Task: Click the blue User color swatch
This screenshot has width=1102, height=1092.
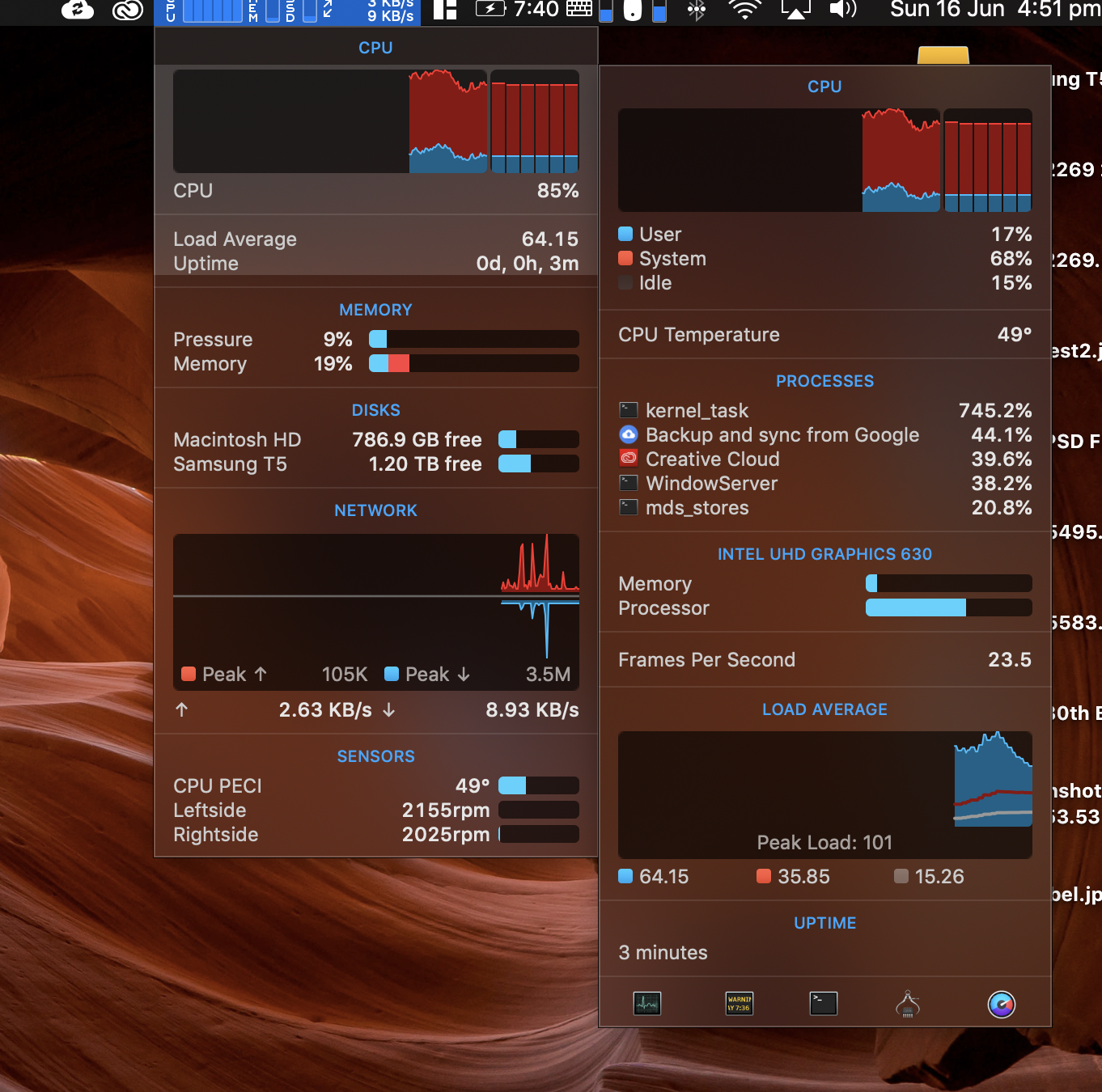Action: coord(625,234)
